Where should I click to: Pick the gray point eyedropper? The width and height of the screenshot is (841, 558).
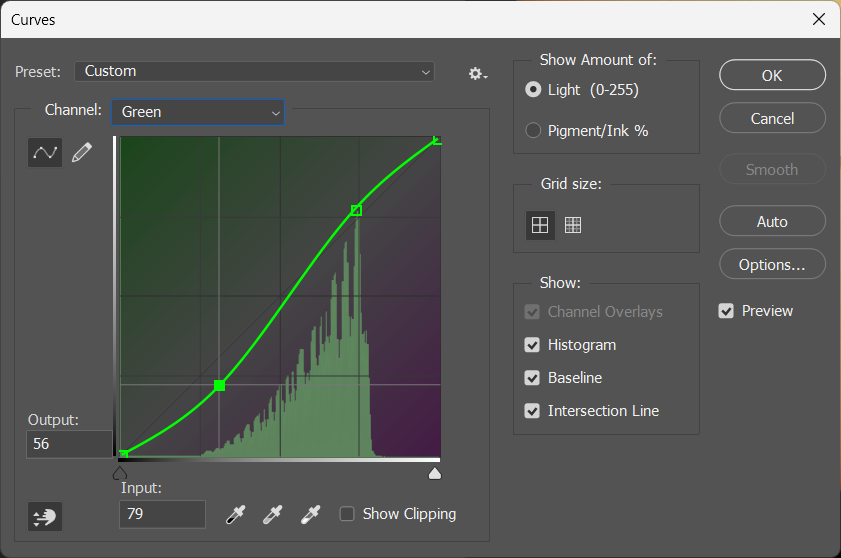(272, 515)
